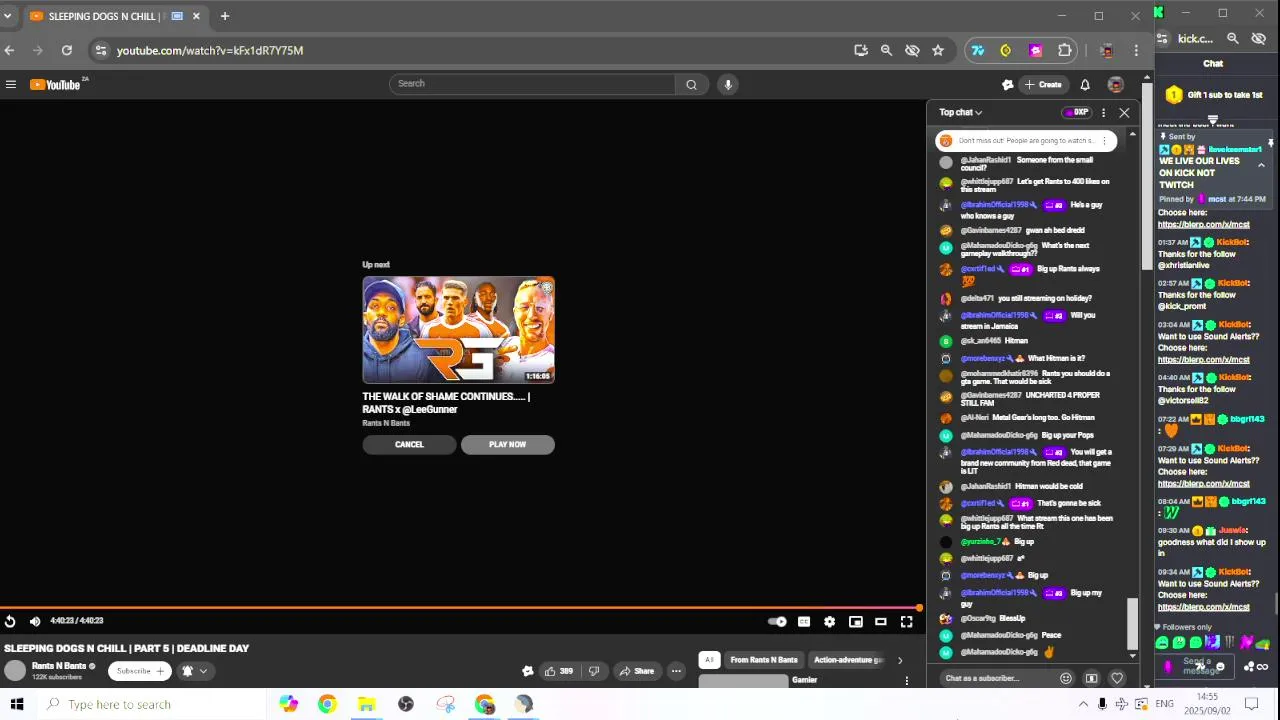Close the YouTube live chat panel
1280x720 pixels.
coord(1124,113)
